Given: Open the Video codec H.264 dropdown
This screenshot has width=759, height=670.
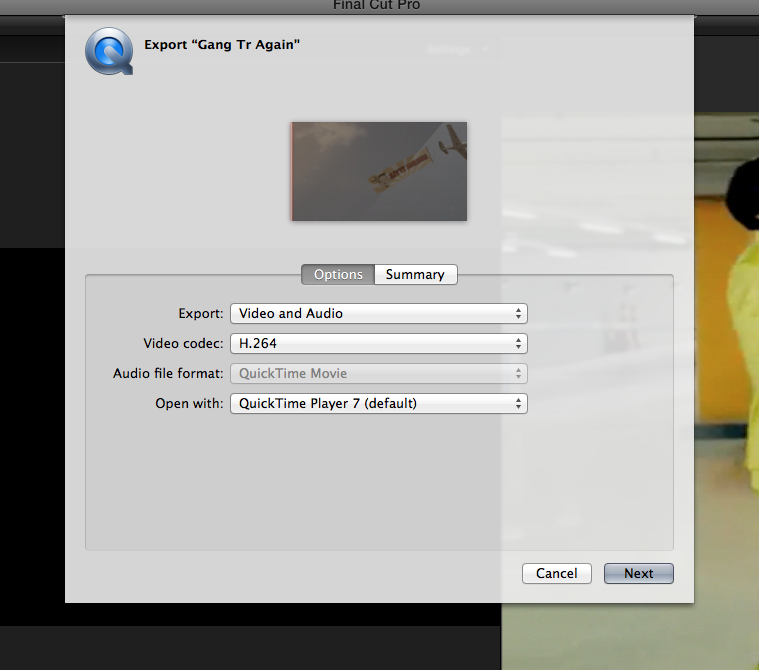Looking at the screenshot, I should pyautogui.click(x=379, y=344).
